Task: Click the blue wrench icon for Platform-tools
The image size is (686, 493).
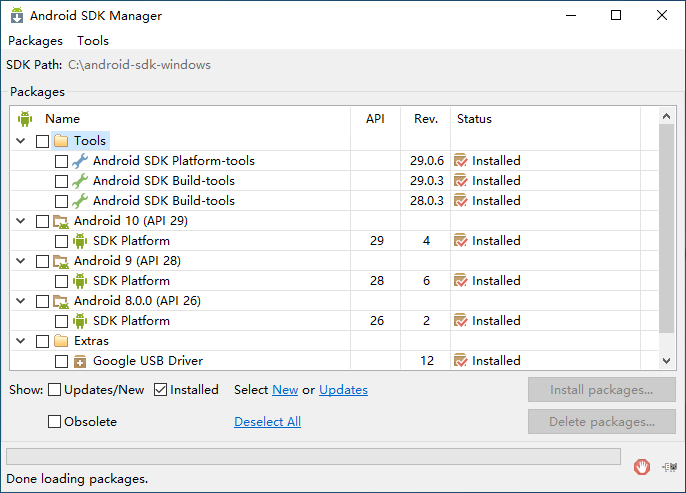Action: click(80, 161)
